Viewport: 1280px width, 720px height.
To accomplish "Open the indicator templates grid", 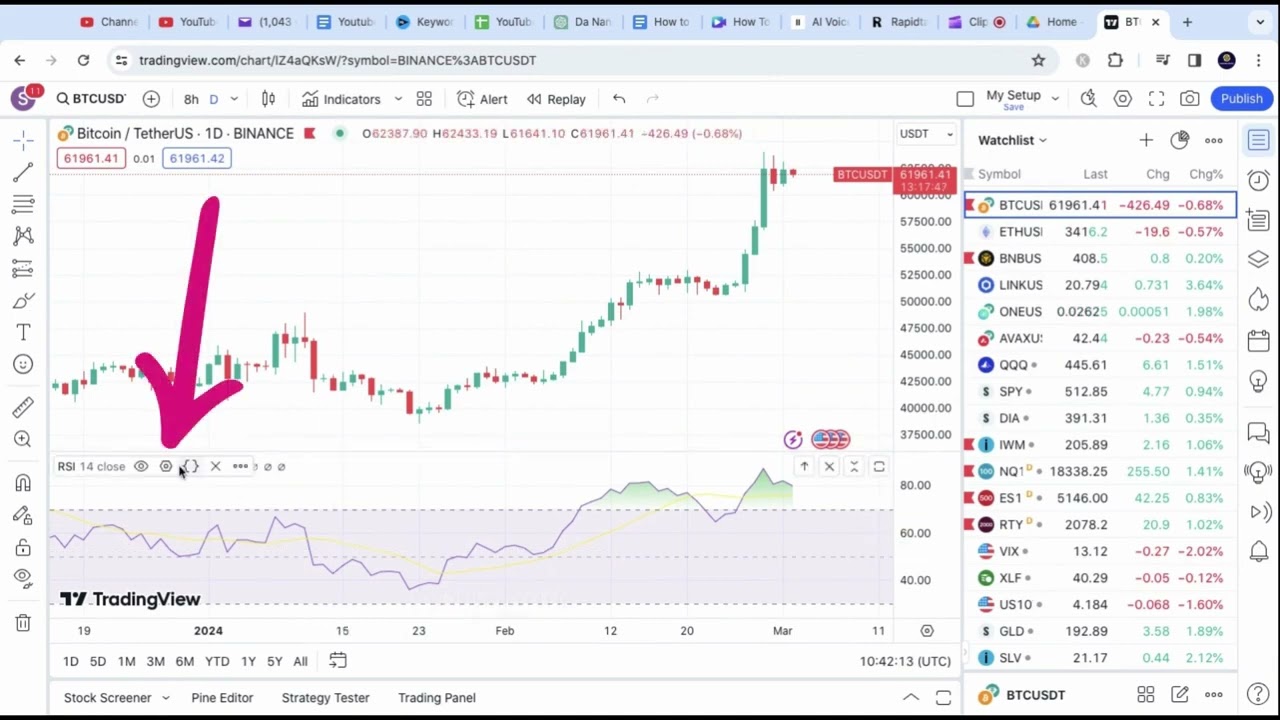I will click(424, 99).
